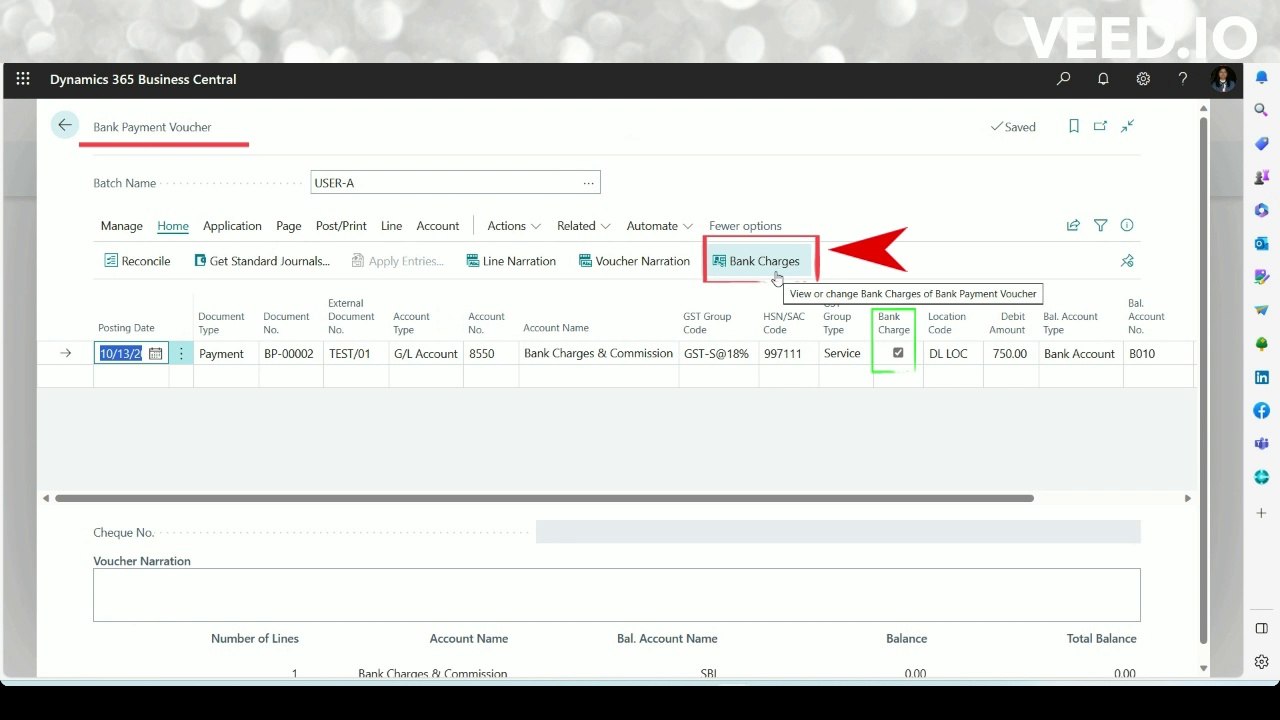Open page in new window icon

(1100, 126)
